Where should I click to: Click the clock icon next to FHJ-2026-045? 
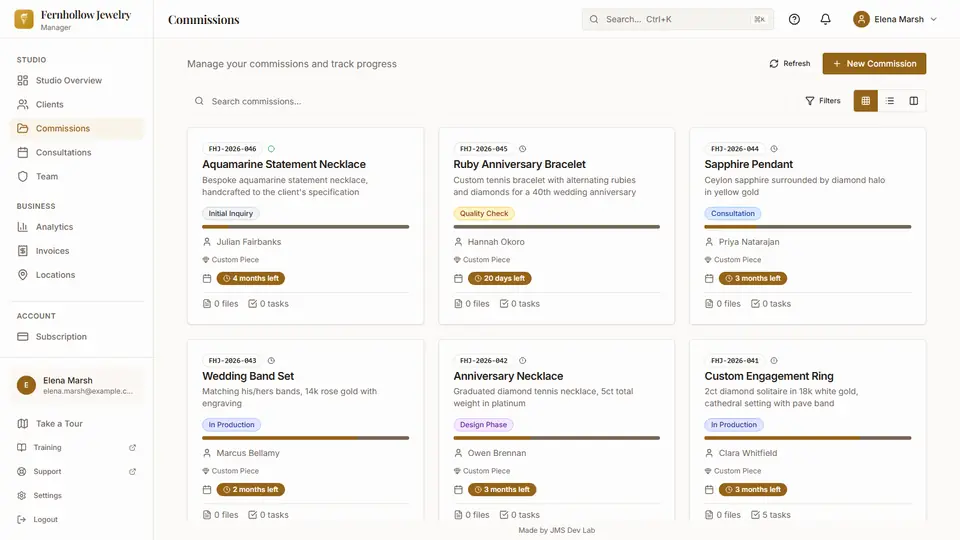(x=522, y=149)
